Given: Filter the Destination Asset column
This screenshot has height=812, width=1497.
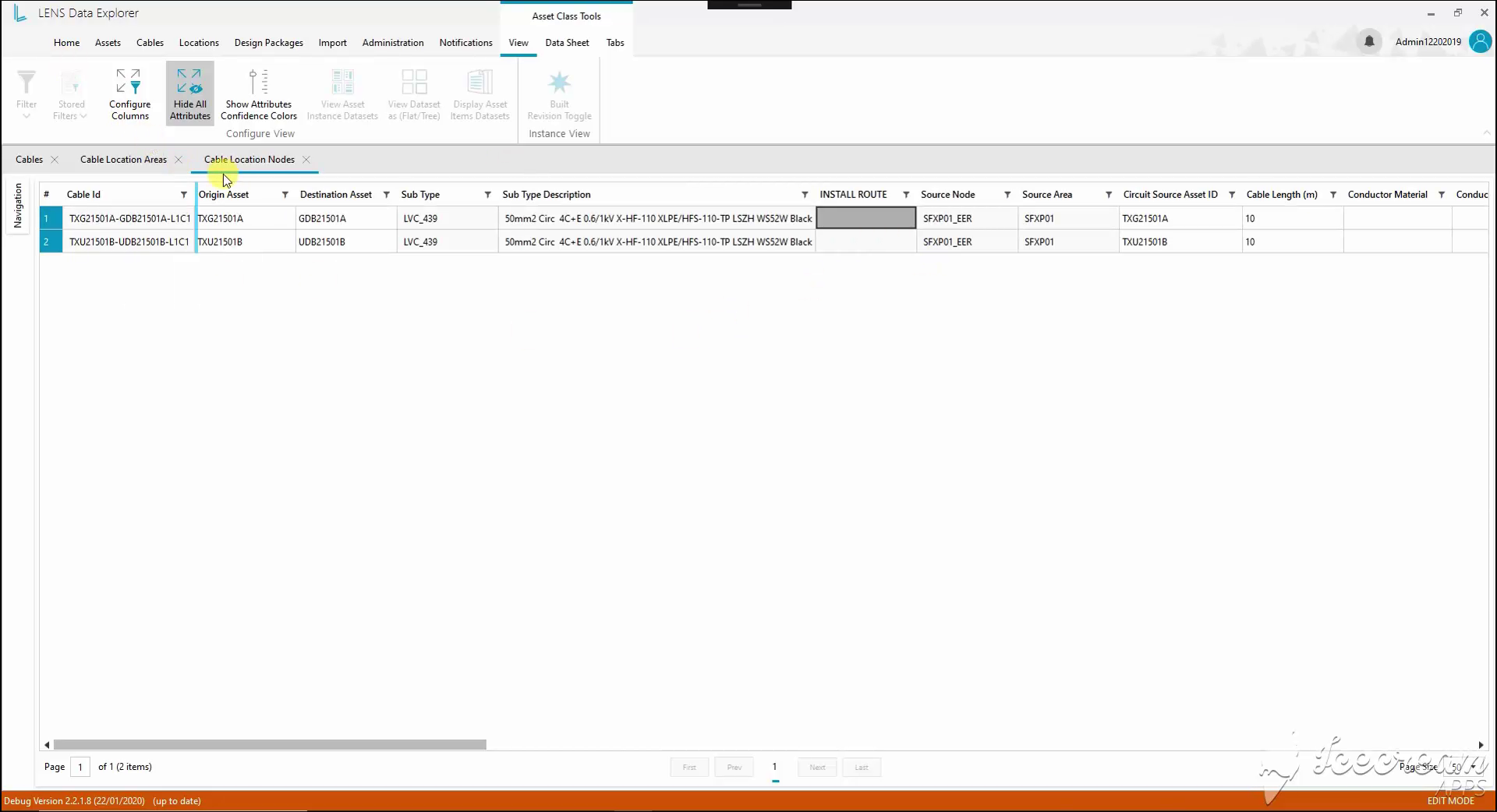Looking at the screenshot, I should pyautogui.click(x=386, y=195).
